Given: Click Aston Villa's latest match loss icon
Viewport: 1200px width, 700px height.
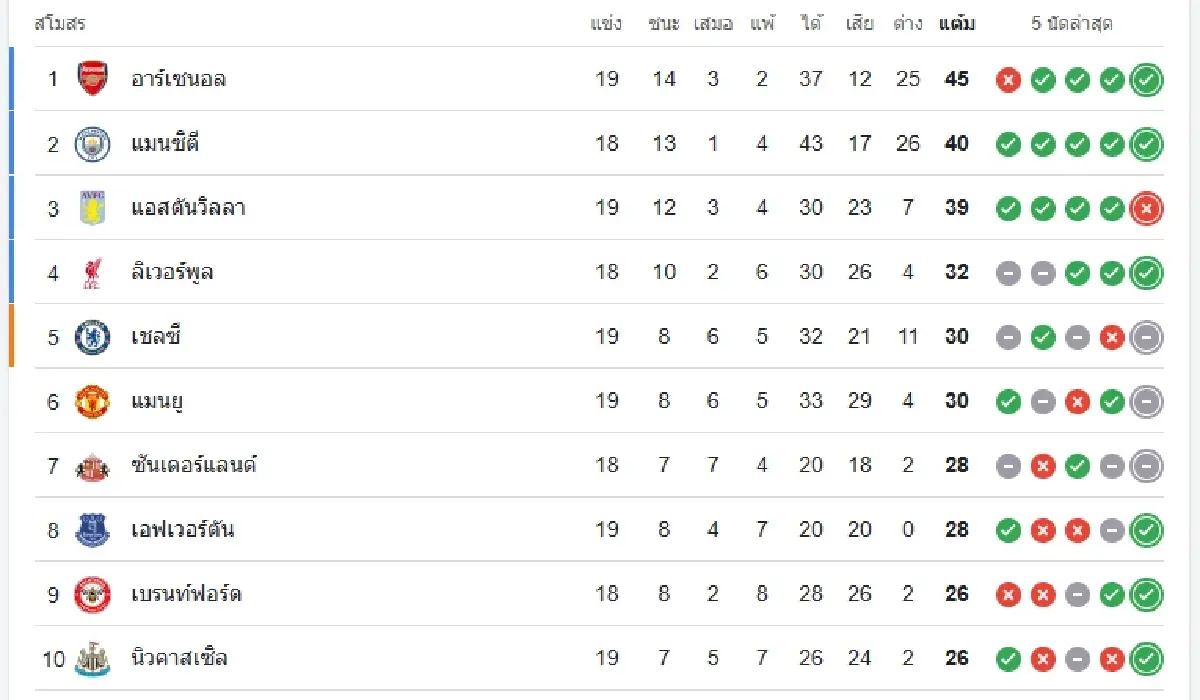Looking at the screenshot, I should point(1146,208).
